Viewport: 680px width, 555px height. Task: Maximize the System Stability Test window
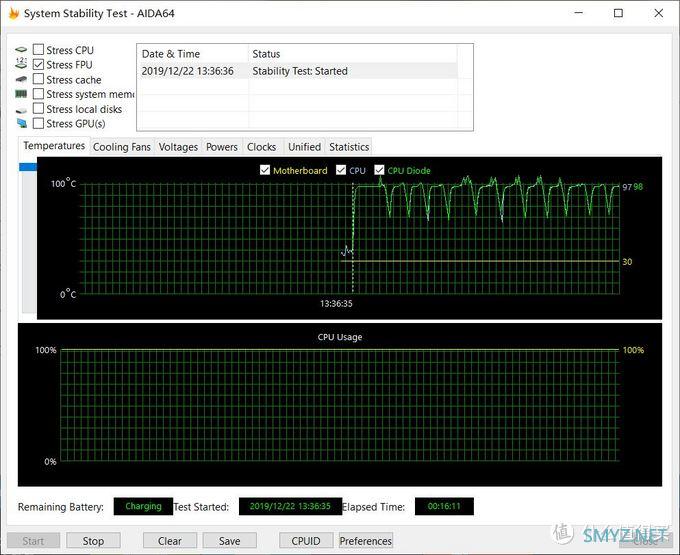618,13
